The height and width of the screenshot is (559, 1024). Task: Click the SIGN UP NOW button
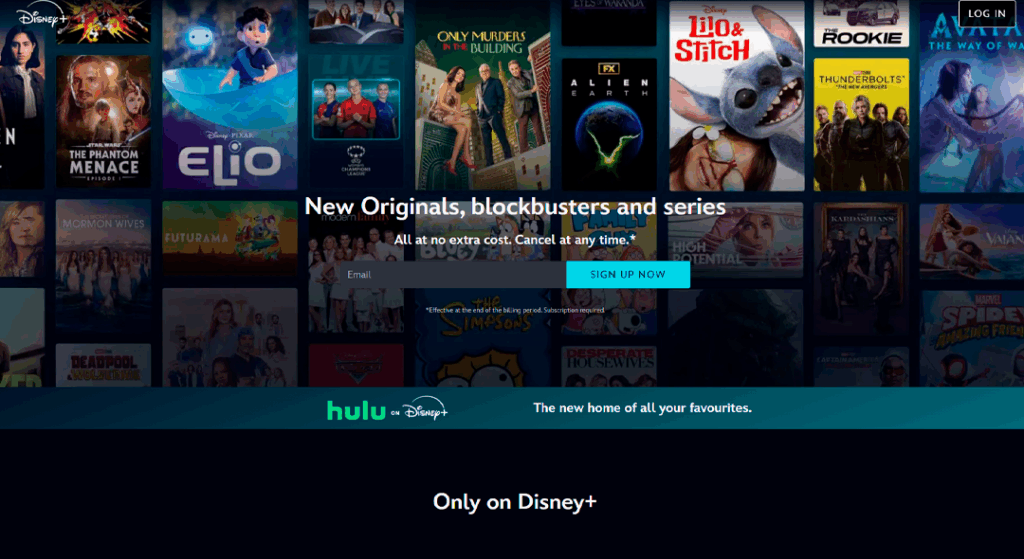(x=628, y=274)
